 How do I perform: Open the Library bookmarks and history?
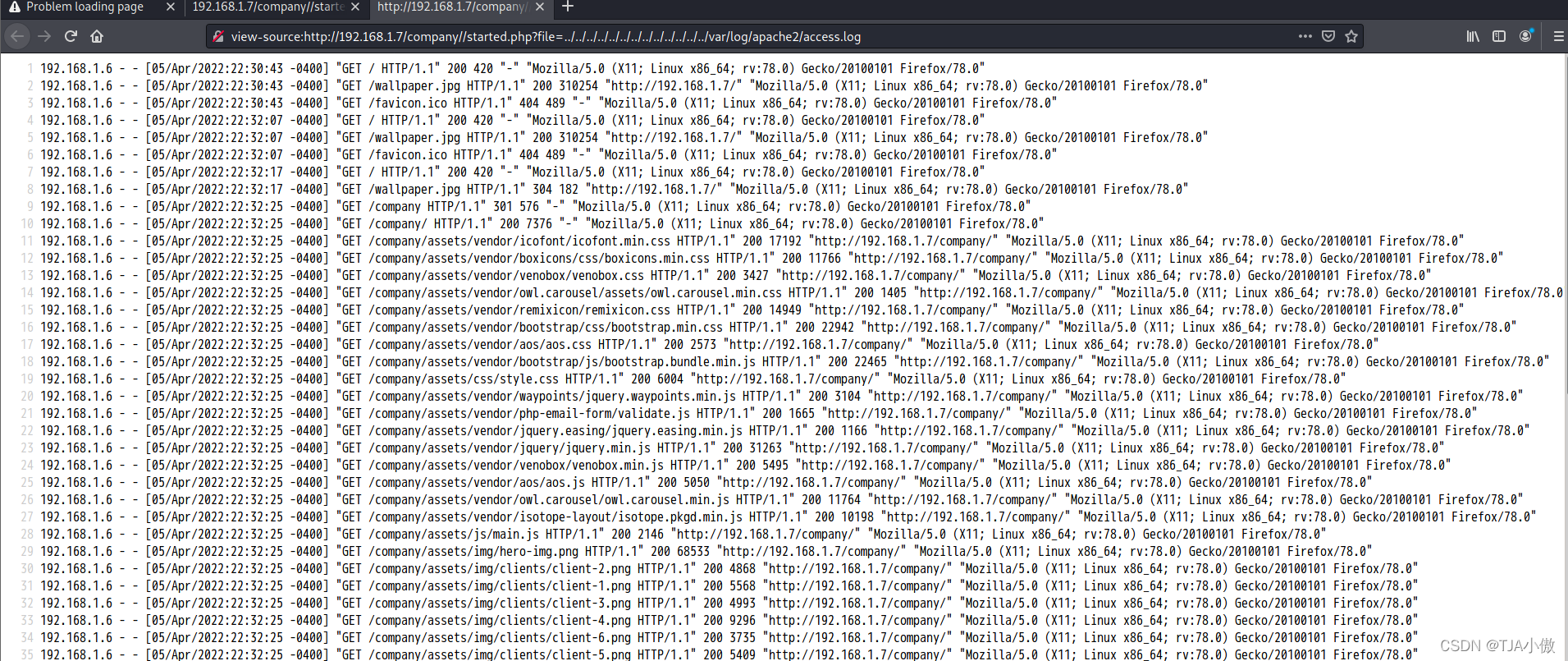pyautogui.click(x=1473, y=36)
